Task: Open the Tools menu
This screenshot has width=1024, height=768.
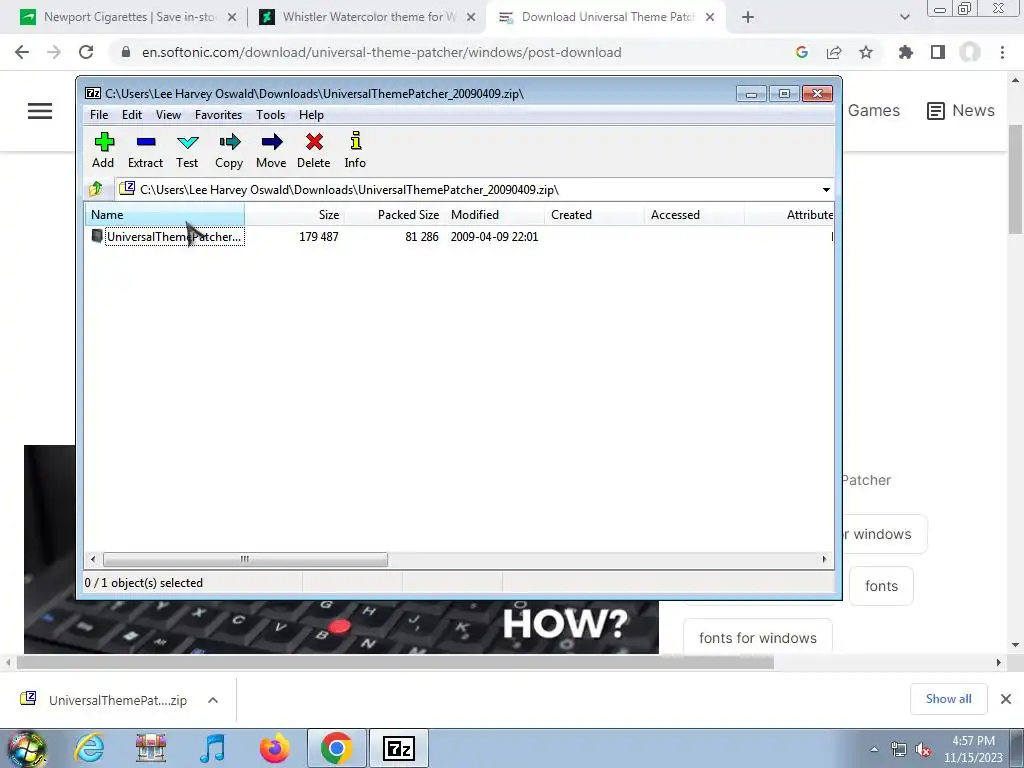Action: point(270,115)
